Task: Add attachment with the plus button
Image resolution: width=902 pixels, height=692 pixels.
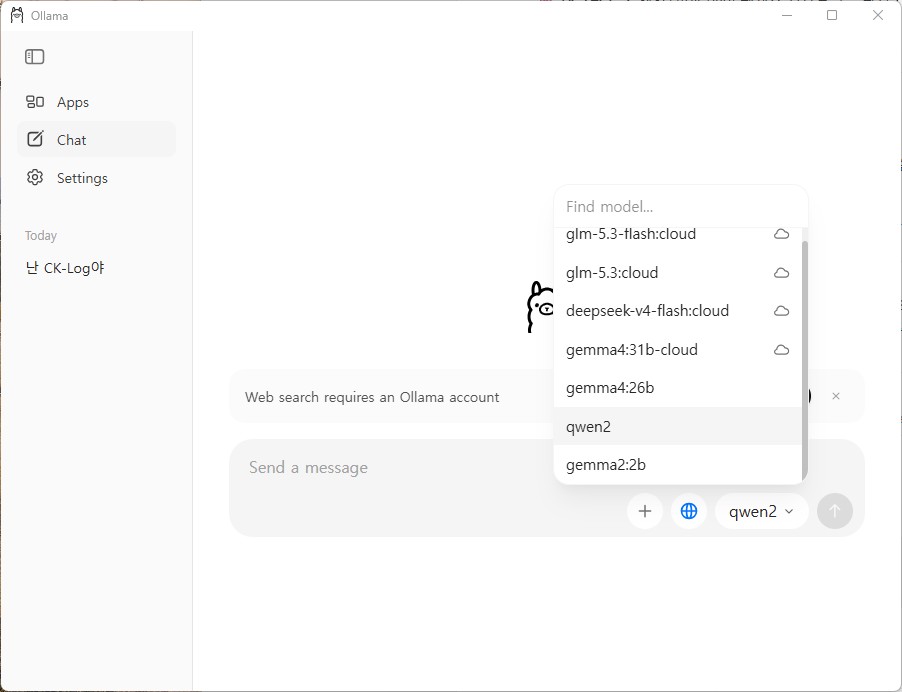Action: 645,511
